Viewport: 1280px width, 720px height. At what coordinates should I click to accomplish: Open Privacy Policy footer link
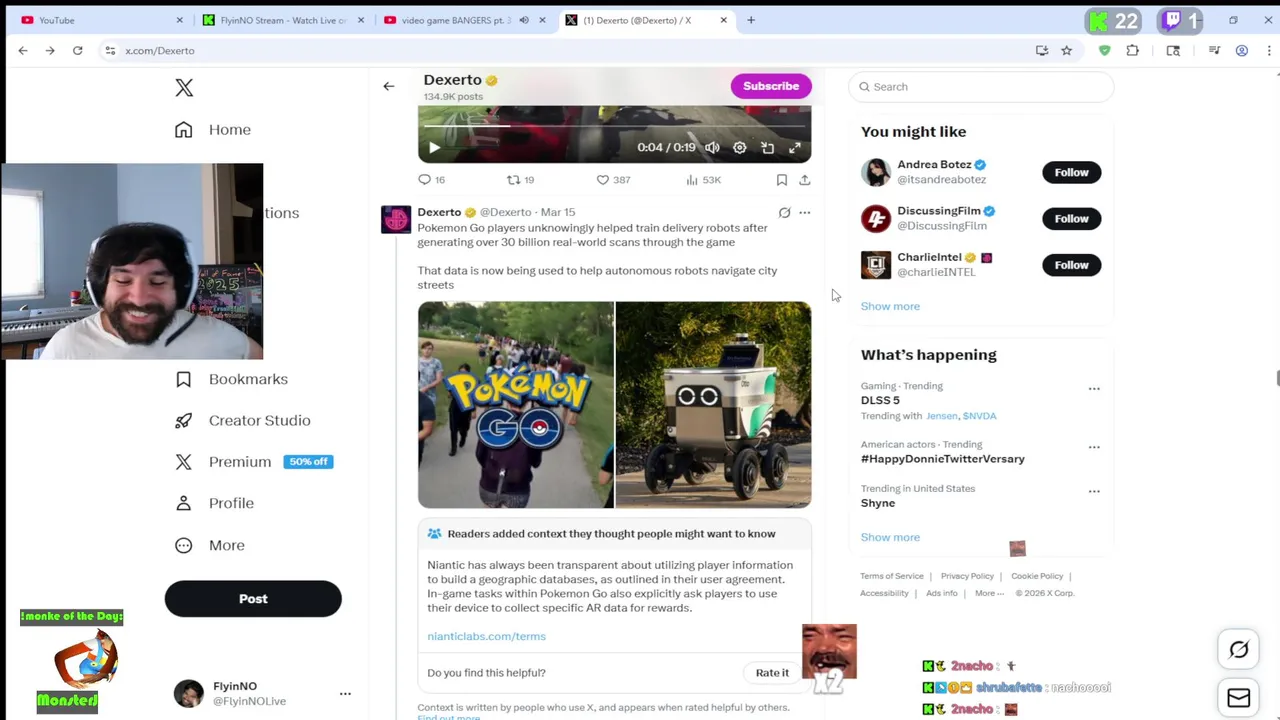pos(967,576)
